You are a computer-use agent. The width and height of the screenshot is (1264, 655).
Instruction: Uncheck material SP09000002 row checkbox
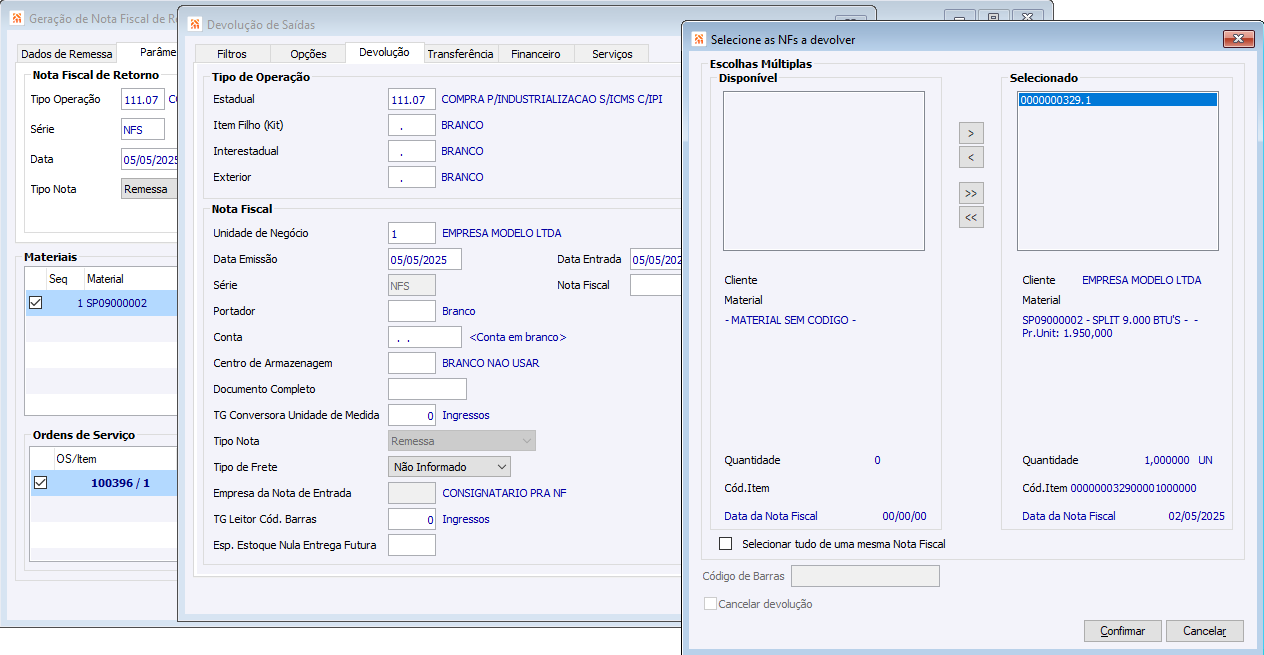(x=36, y=303)
